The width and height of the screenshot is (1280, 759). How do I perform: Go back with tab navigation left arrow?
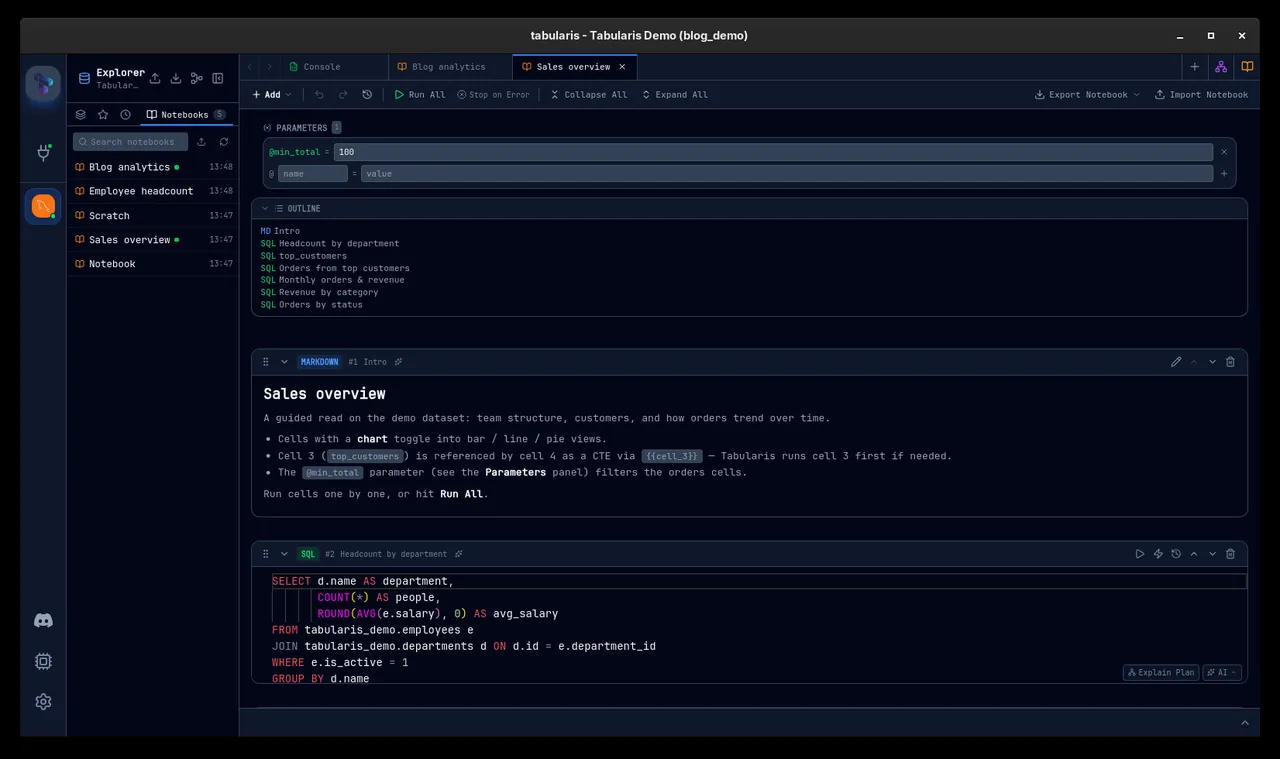pyautogui.click(x=250, y=67)
